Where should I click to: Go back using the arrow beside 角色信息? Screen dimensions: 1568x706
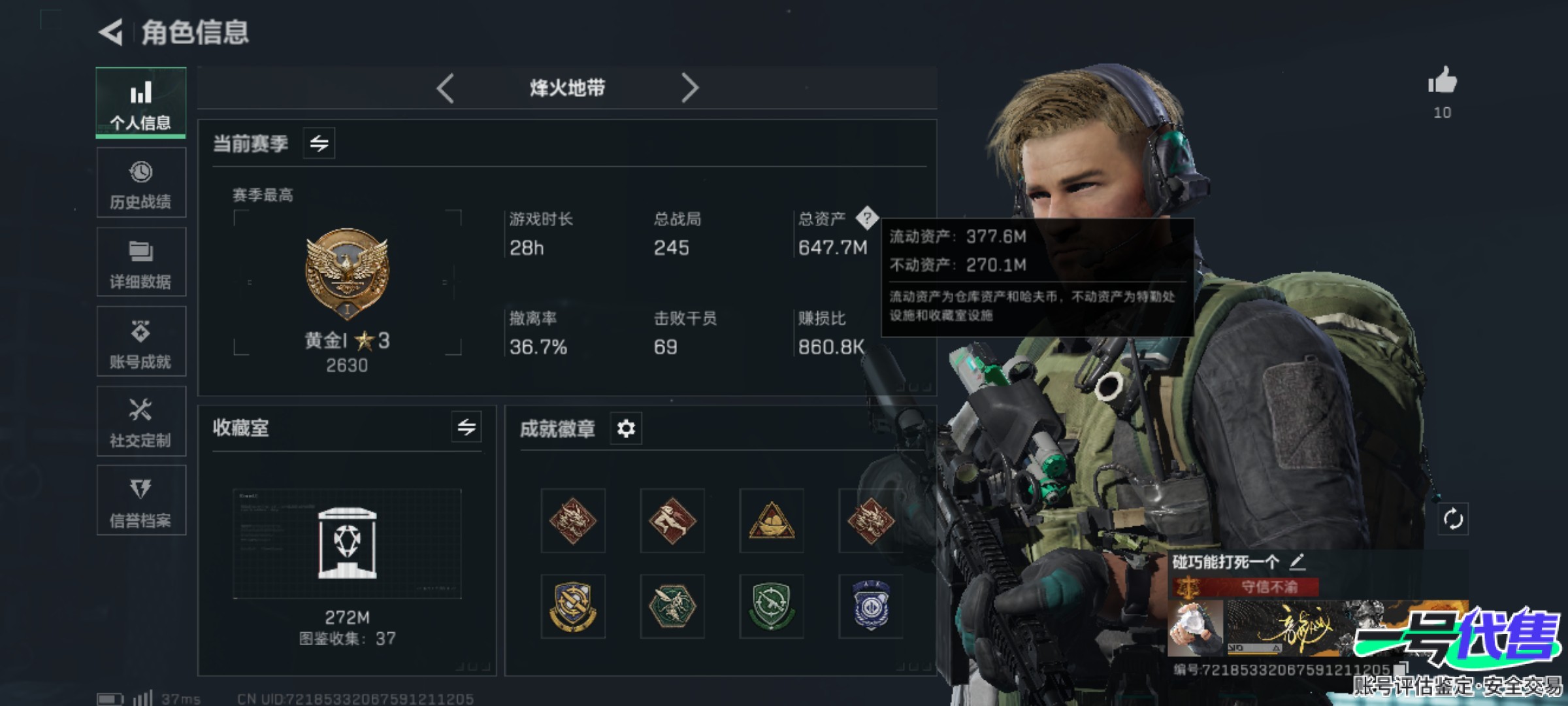point(111,32)
